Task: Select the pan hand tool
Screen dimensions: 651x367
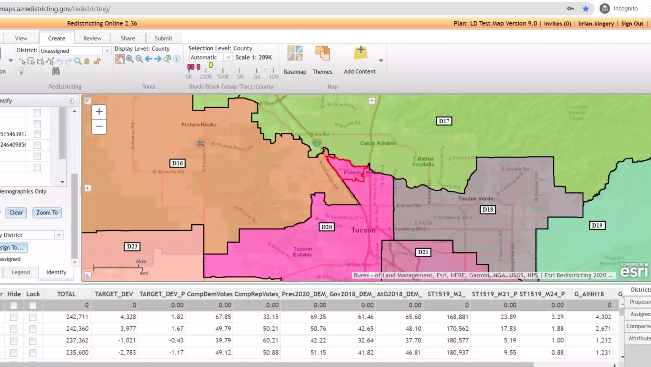Action: click(x=120, y=59)
